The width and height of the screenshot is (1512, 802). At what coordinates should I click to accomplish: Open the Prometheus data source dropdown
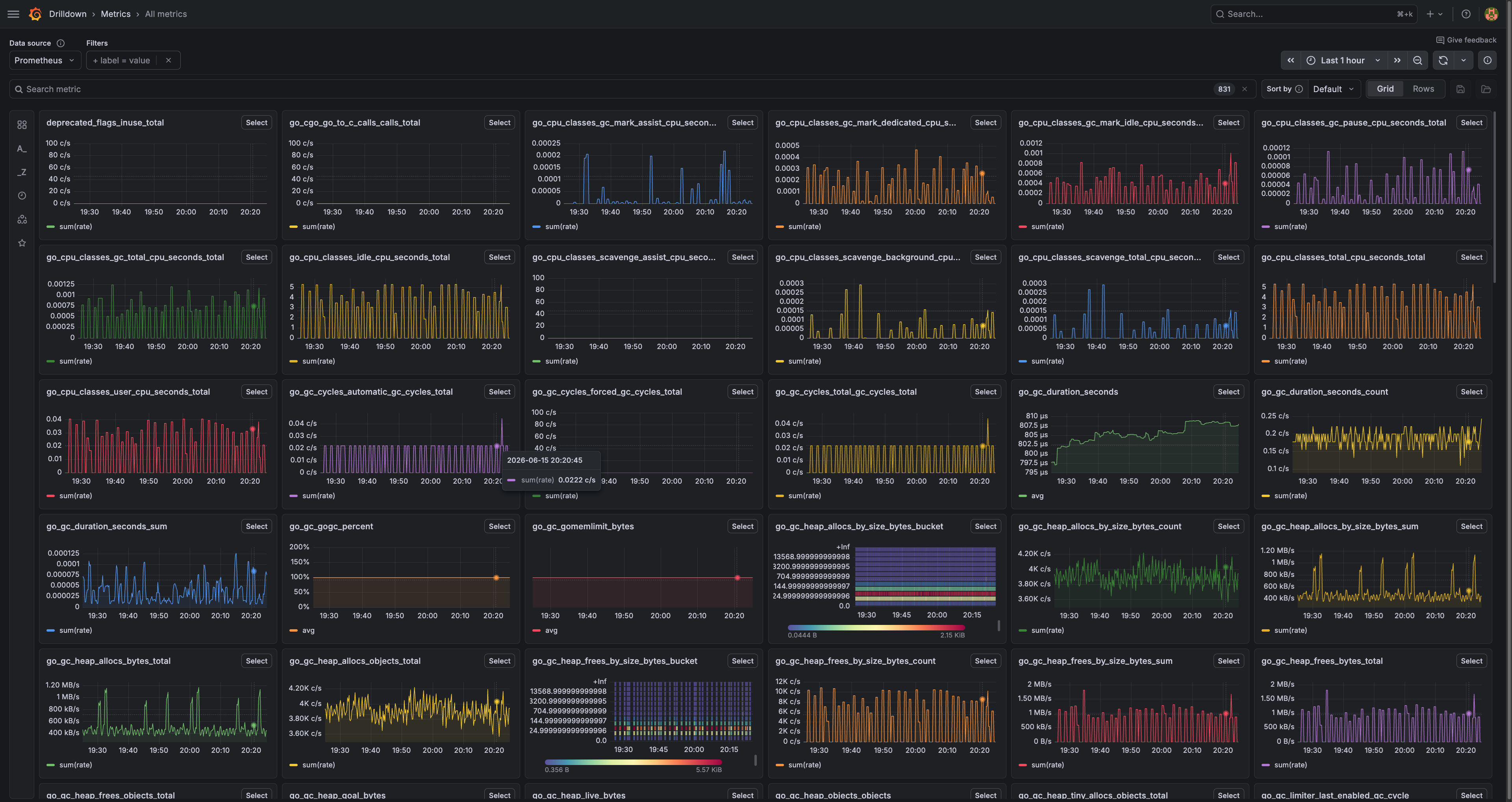point(45,61)
